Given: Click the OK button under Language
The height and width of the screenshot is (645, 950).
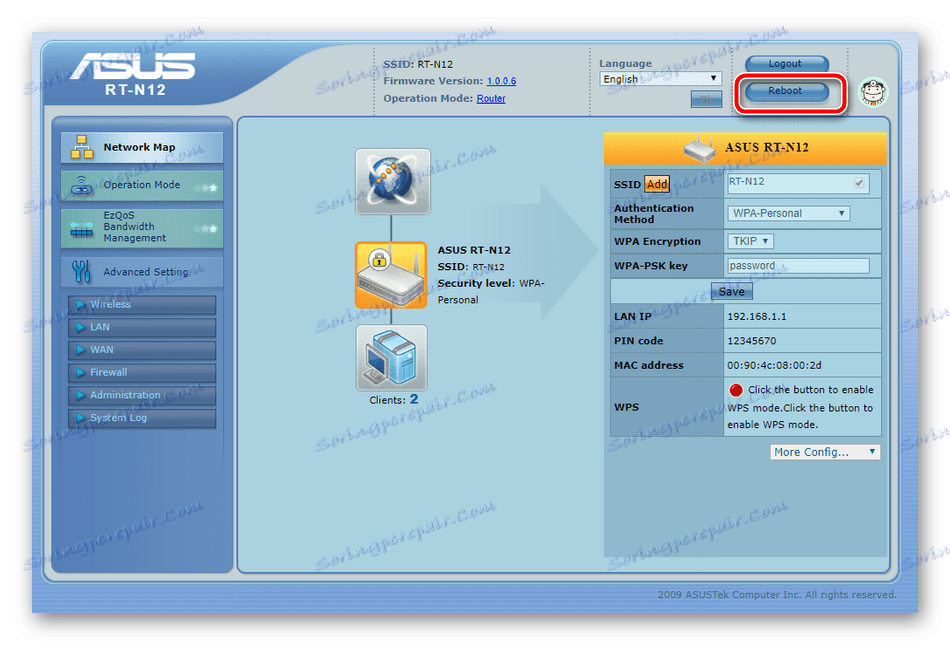Looking at the screenshot, I should [x=706, y=99].
